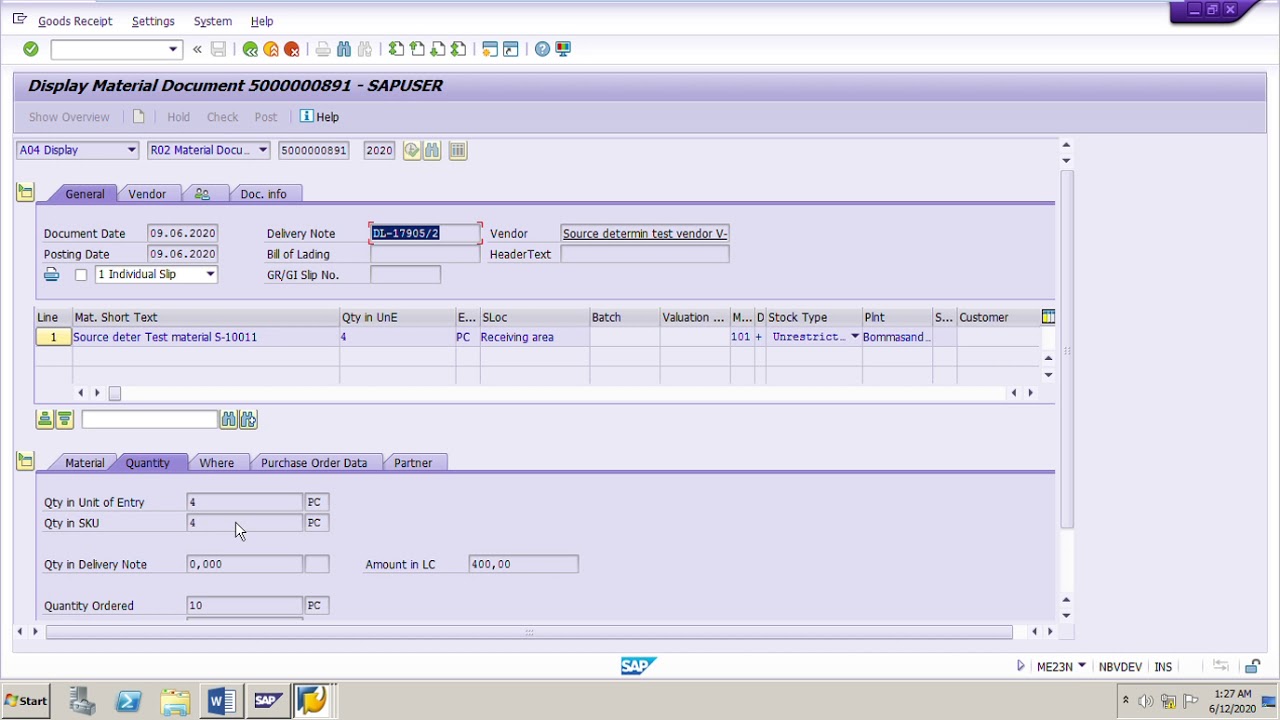Image resolution: width=1280 pixels, height=720 pixels.
Task: Go to Last Page icon
Action: tap(459, 49)
